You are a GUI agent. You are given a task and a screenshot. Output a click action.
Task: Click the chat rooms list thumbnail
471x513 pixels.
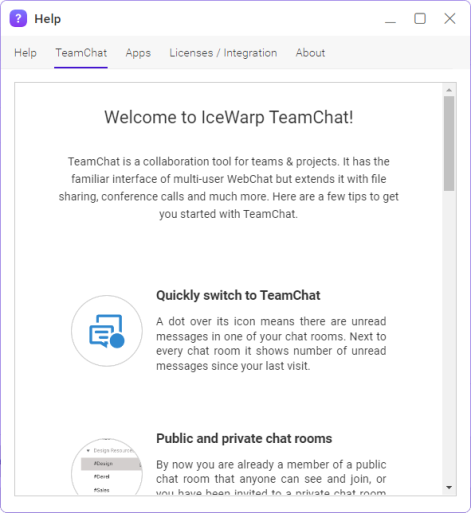point(107,467)
